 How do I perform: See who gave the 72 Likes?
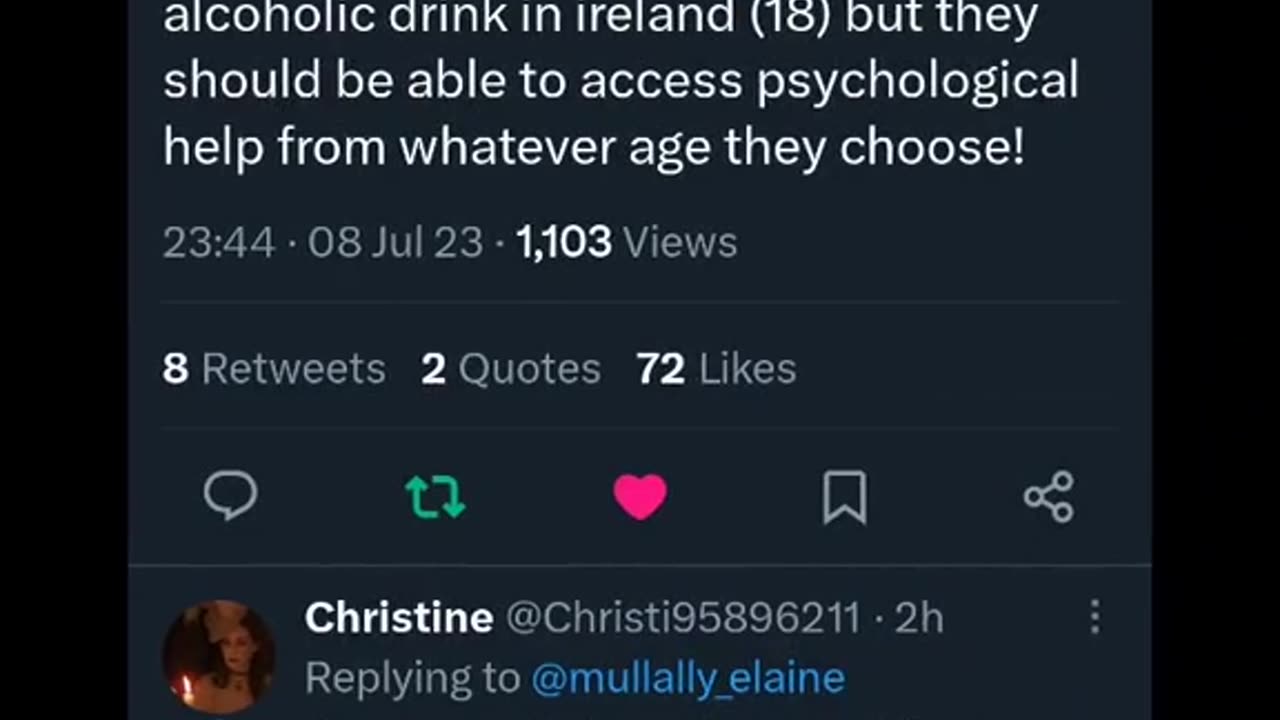click(716, 369)
